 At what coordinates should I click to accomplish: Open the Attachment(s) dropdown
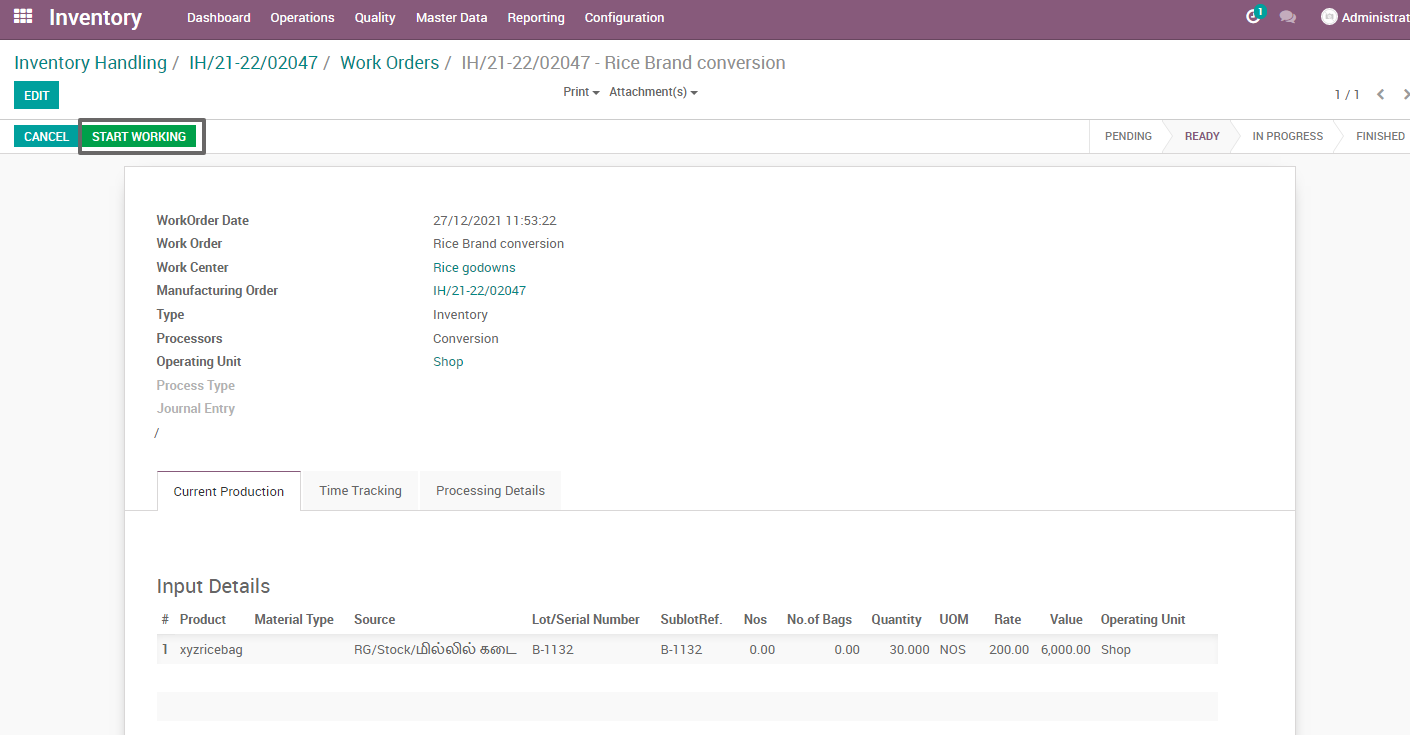tap(648, 91)
